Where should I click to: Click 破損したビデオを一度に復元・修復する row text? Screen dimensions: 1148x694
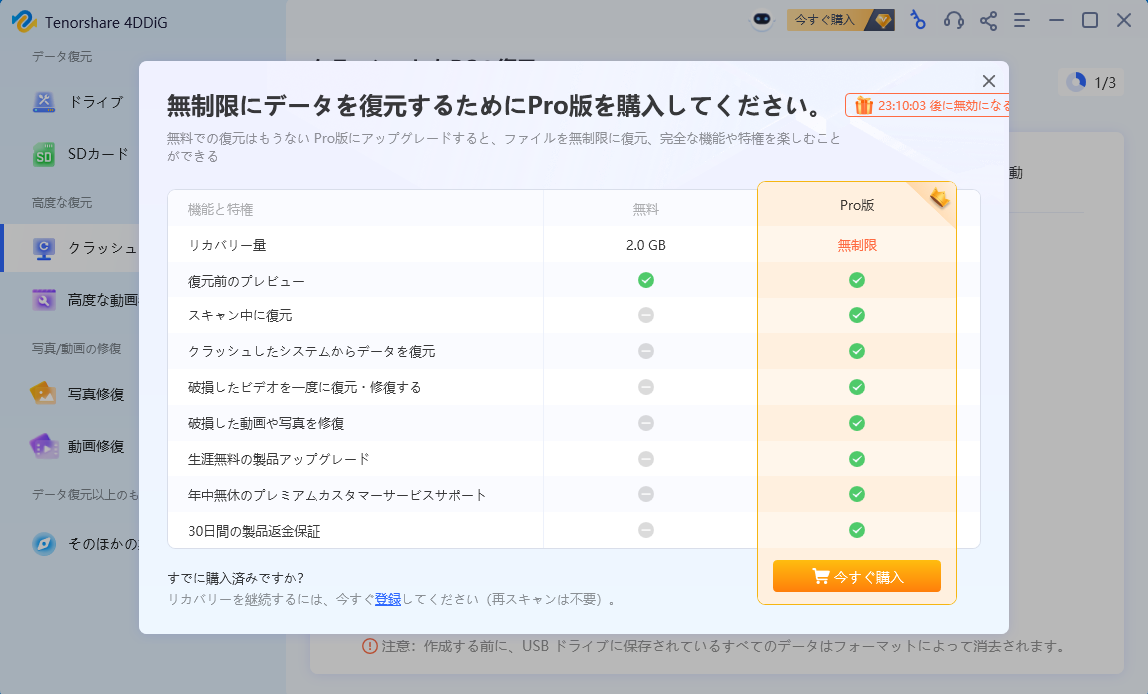pos(305,387)
